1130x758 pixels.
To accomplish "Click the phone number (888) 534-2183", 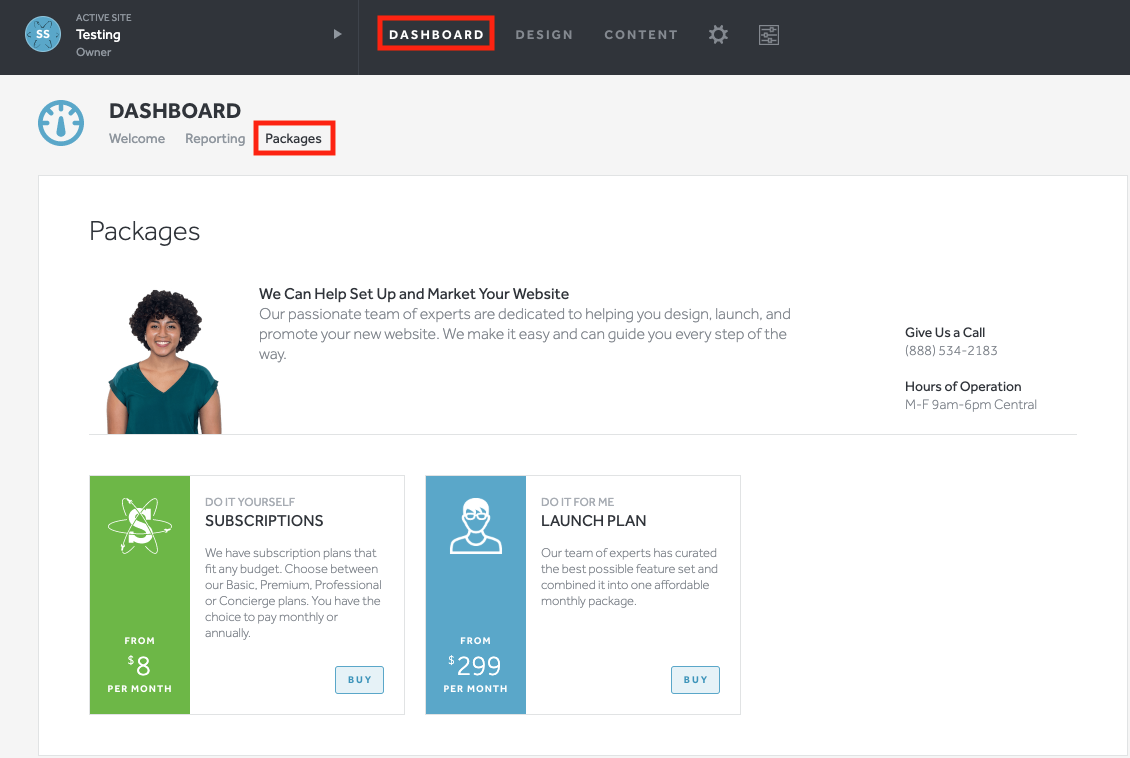I will [x=951, y=351].
